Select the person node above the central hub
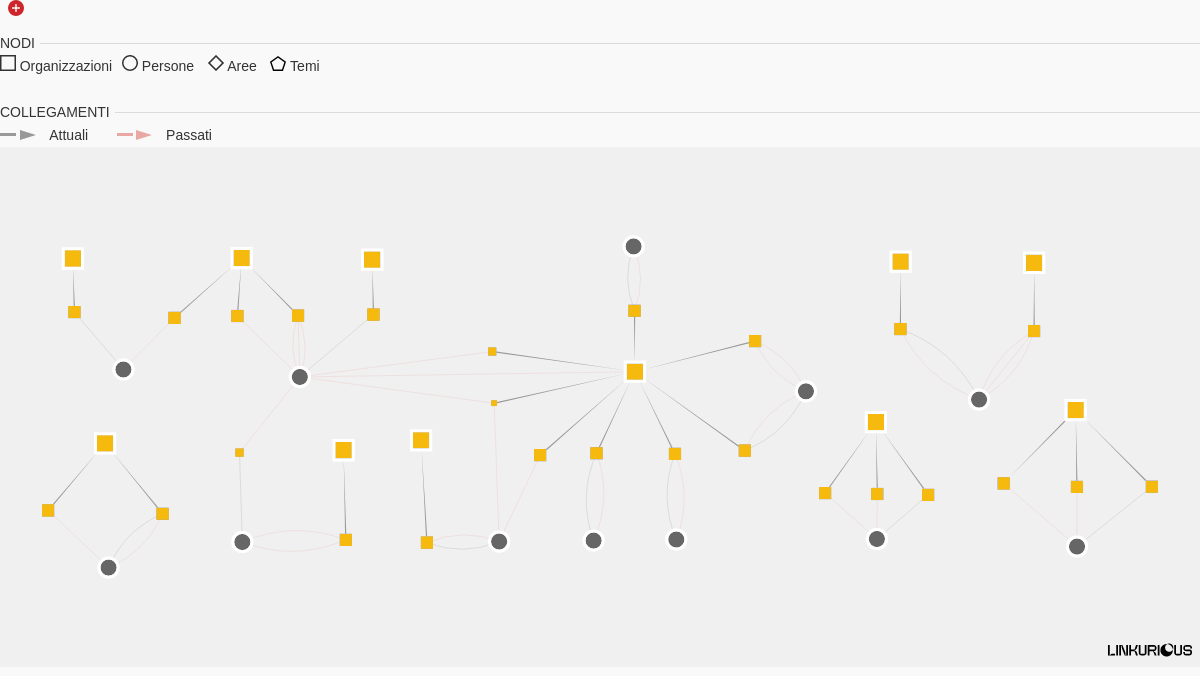Image resolution: width=1200 pixels, height=676 pixels. coord(634,246)
